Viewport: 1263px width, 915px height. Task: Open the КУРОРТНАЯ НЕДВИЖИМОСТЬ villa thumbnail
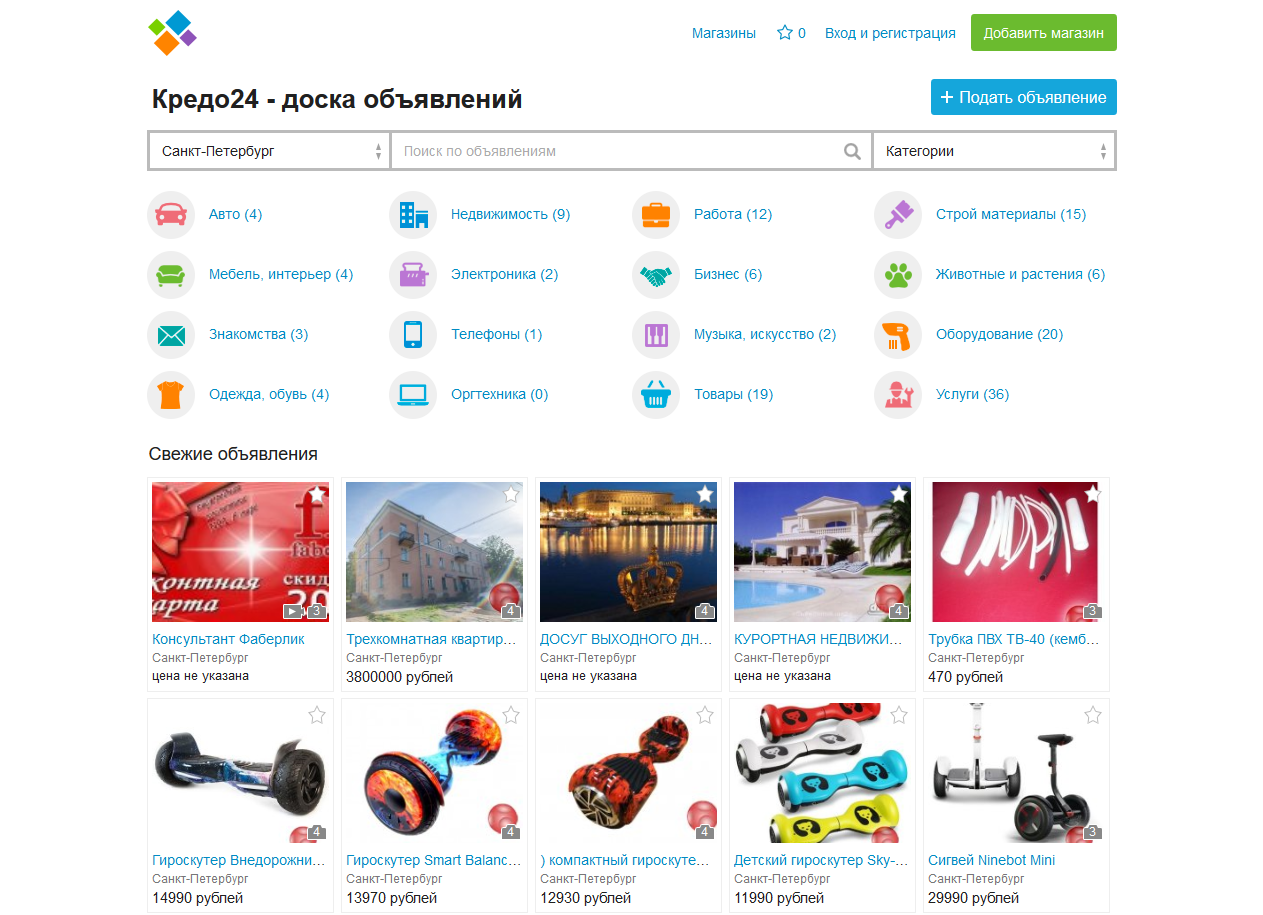[822, 552]
